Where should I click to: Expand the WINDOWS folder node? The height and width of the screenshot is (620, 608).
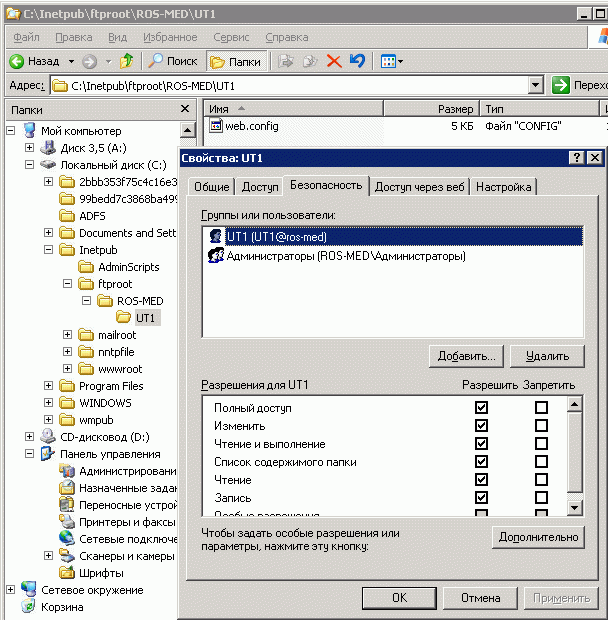click(48, 403)
